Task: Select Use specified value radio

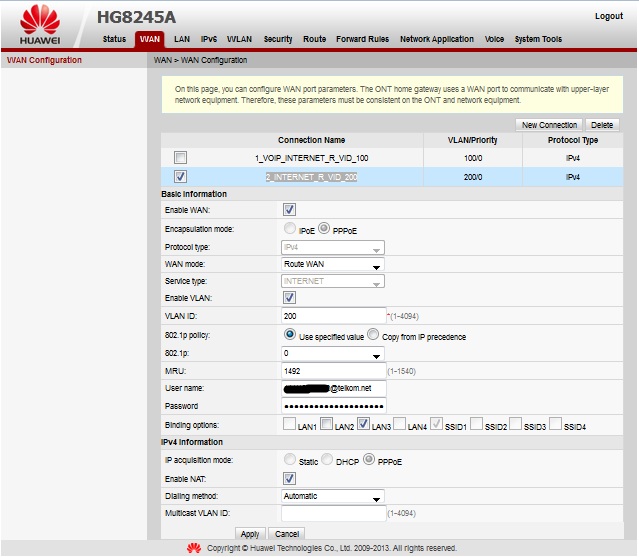Action: (x=290, y=335)
